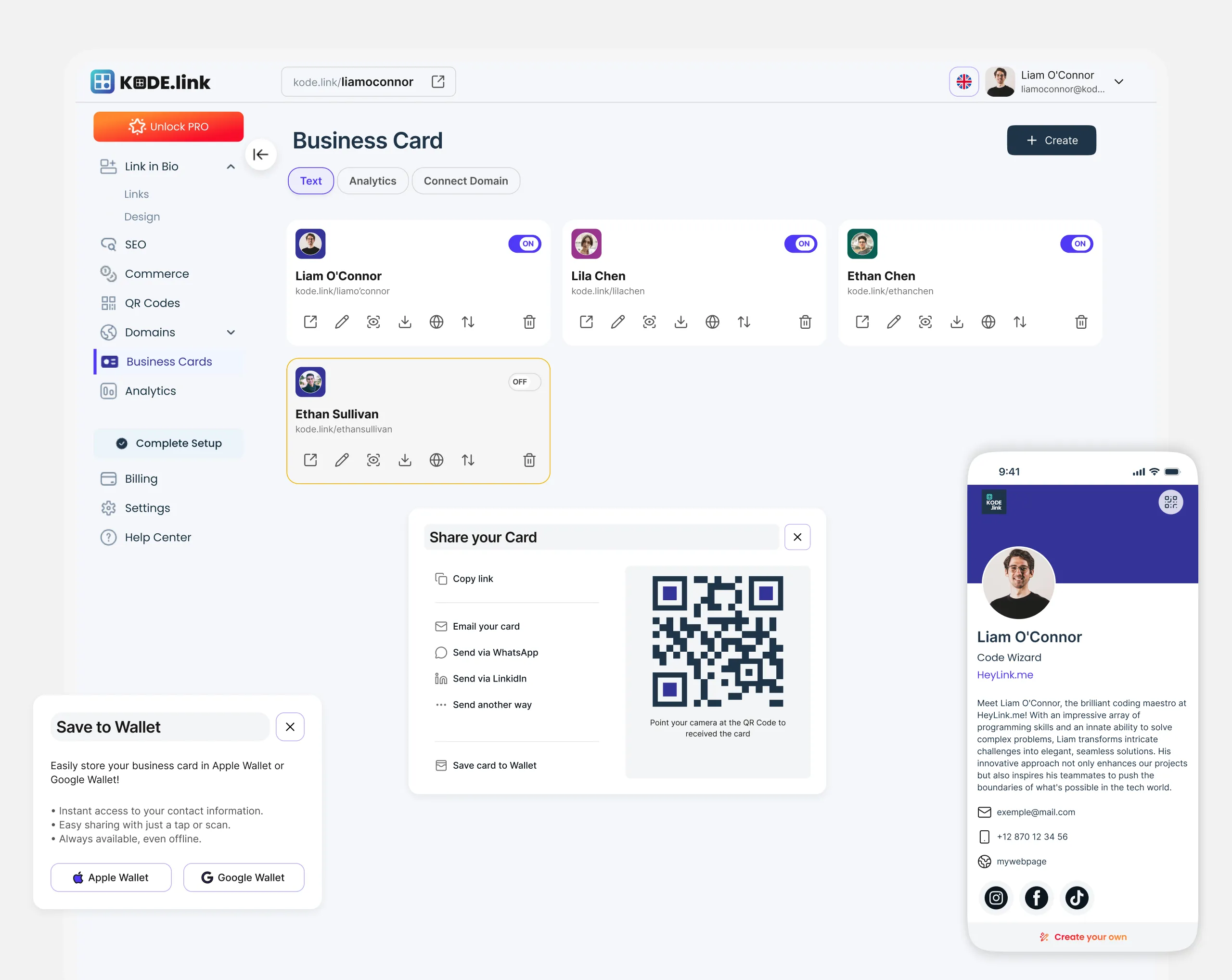1232x980 pixels.
Task: Select the Text tab
Action: [311, 181]
